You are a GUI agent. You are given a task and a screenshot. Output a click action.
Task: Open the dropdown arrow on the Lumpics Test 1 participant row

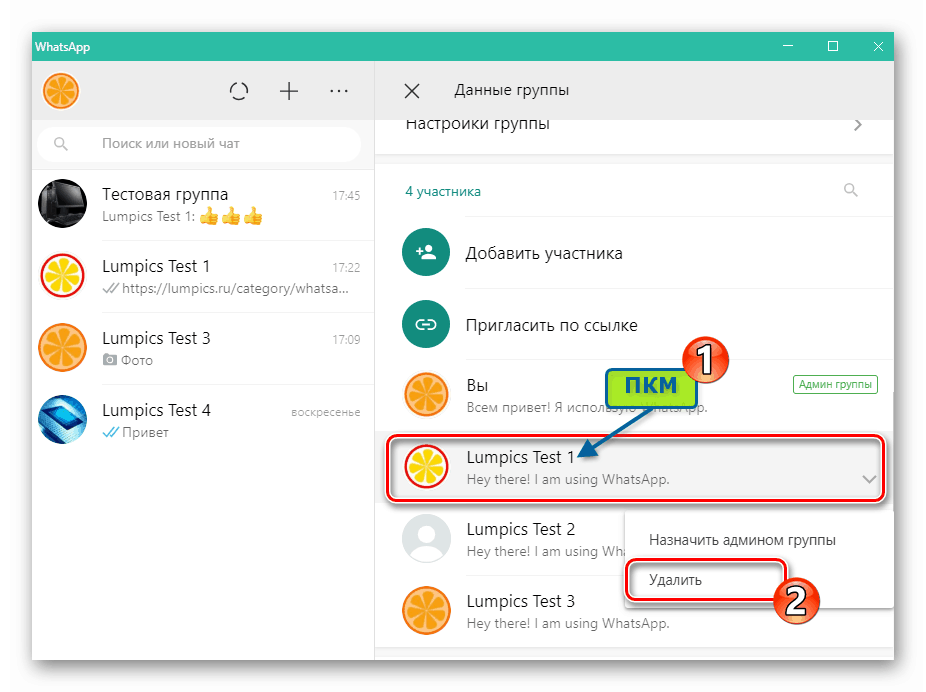click(x=869, y=479)
